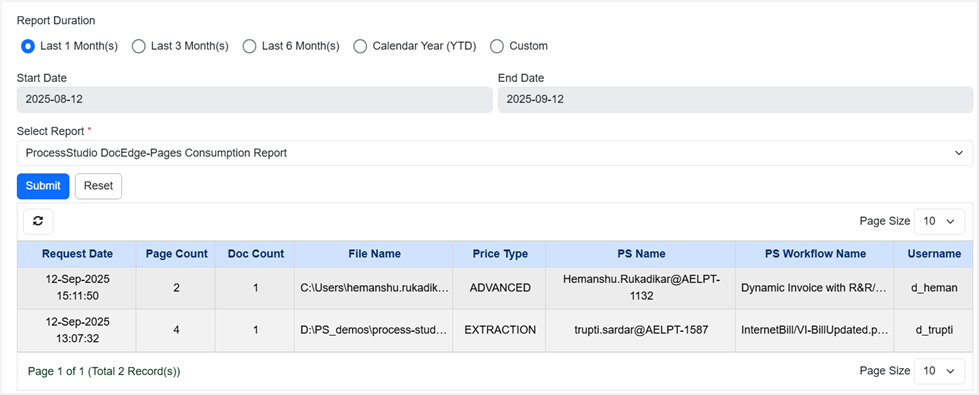Viewport: 979px width, 395px height.
Task: Select the row with ADVANCED price type
Action: click(x=494, y=288)
